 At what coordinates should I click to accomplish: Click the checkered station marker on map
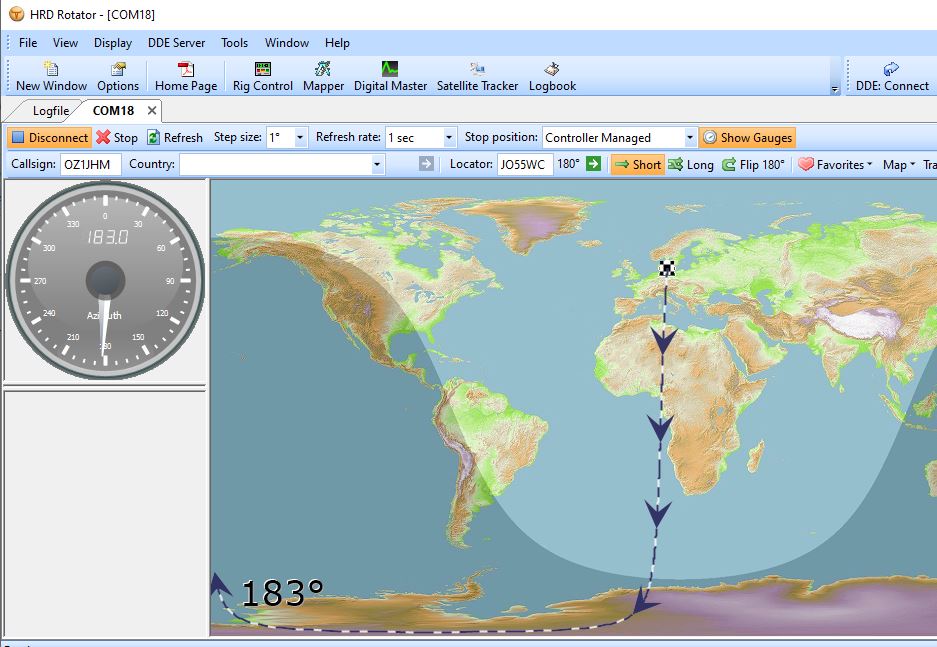667,268
